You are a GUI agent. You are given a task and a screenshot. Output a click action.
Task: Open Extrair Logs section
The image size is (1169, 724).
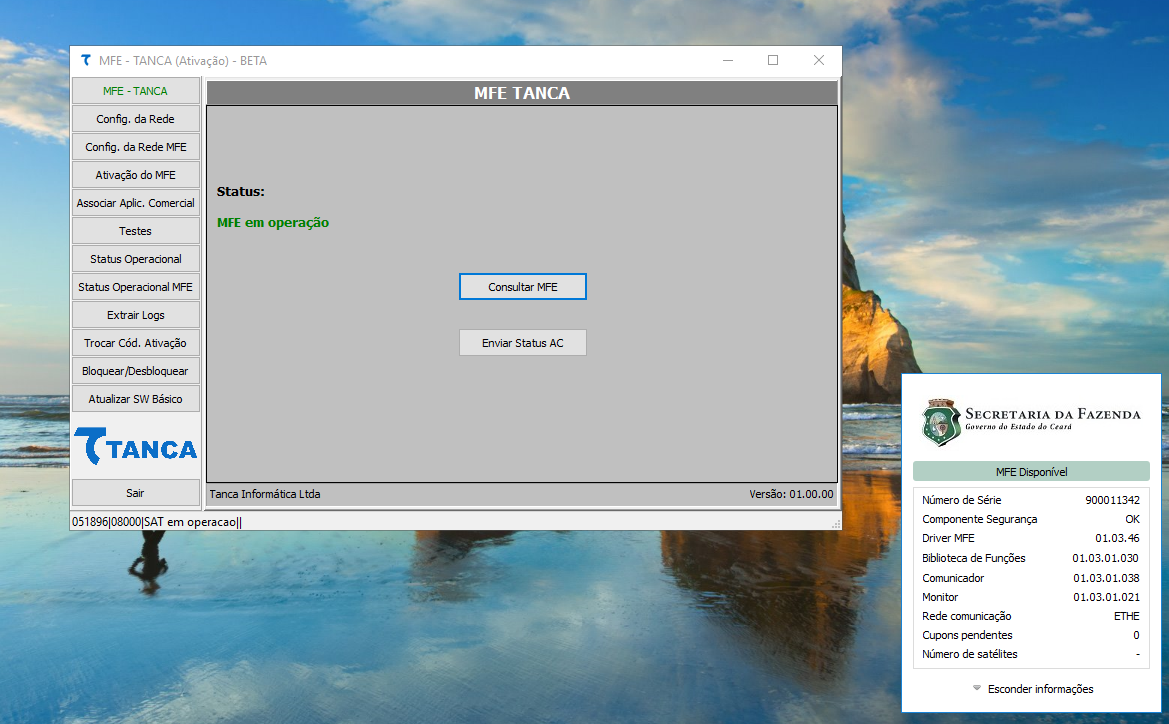136,315
